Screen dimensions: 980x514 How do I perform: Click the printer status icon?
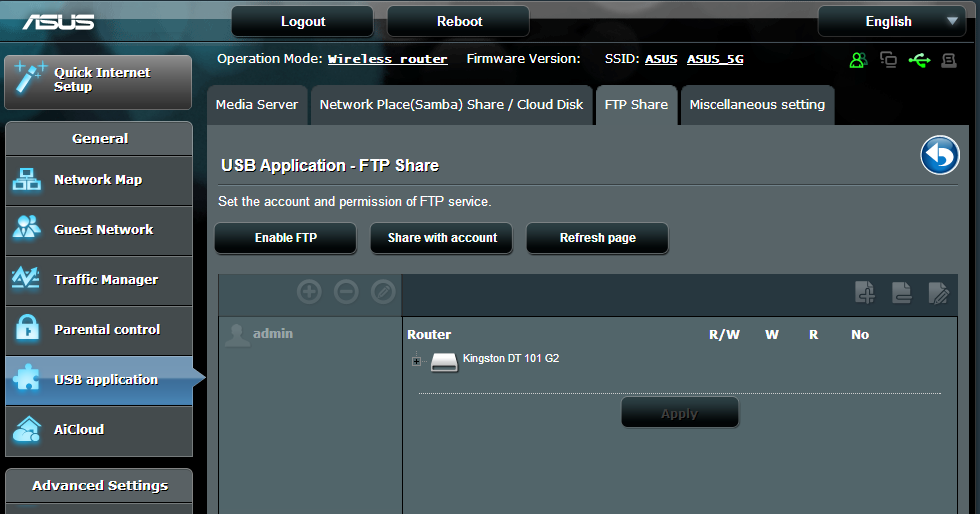tap(949, 60)
